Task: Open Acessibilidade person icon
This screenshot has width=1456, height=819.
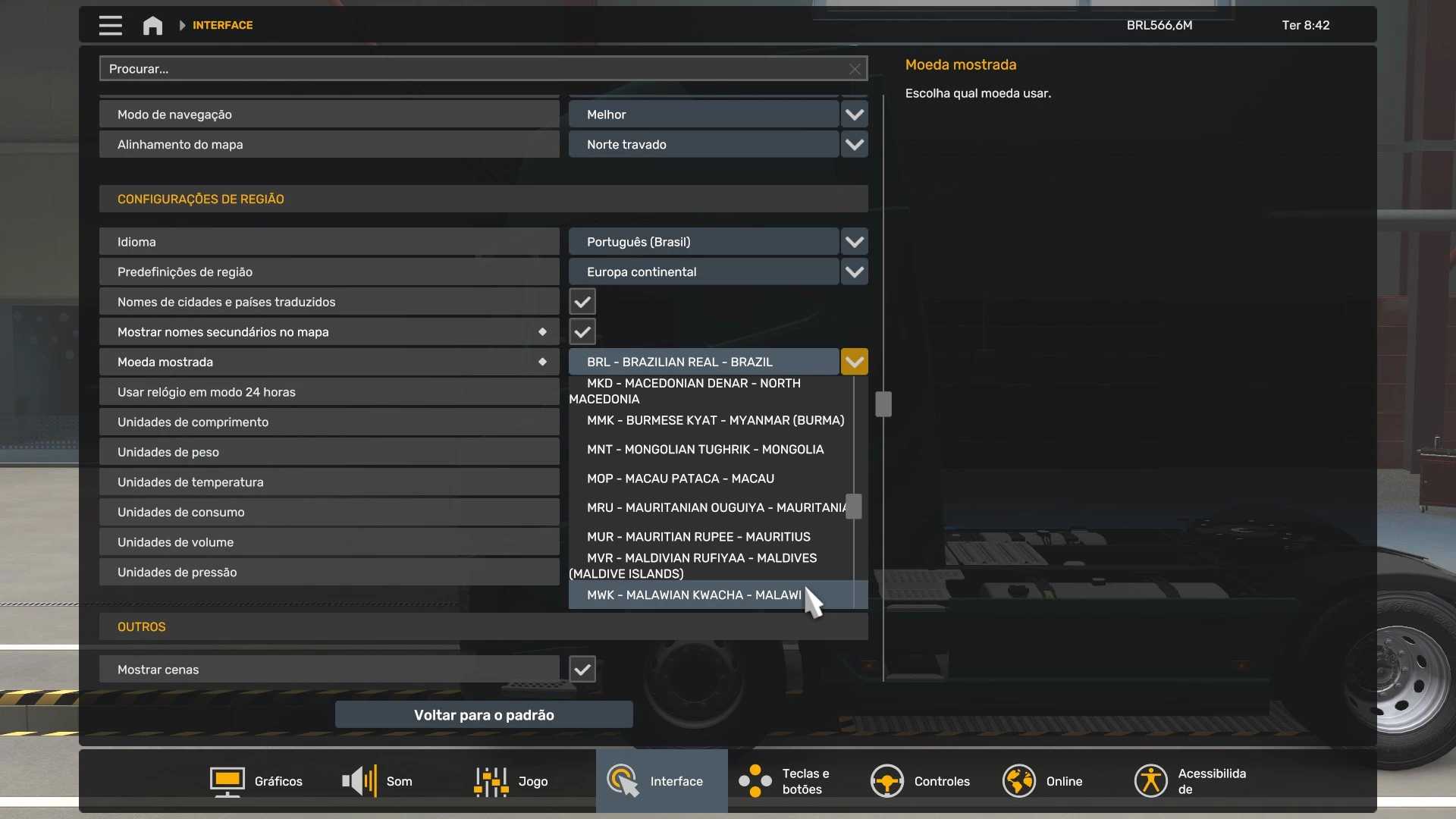Action: click(1150, 781)
